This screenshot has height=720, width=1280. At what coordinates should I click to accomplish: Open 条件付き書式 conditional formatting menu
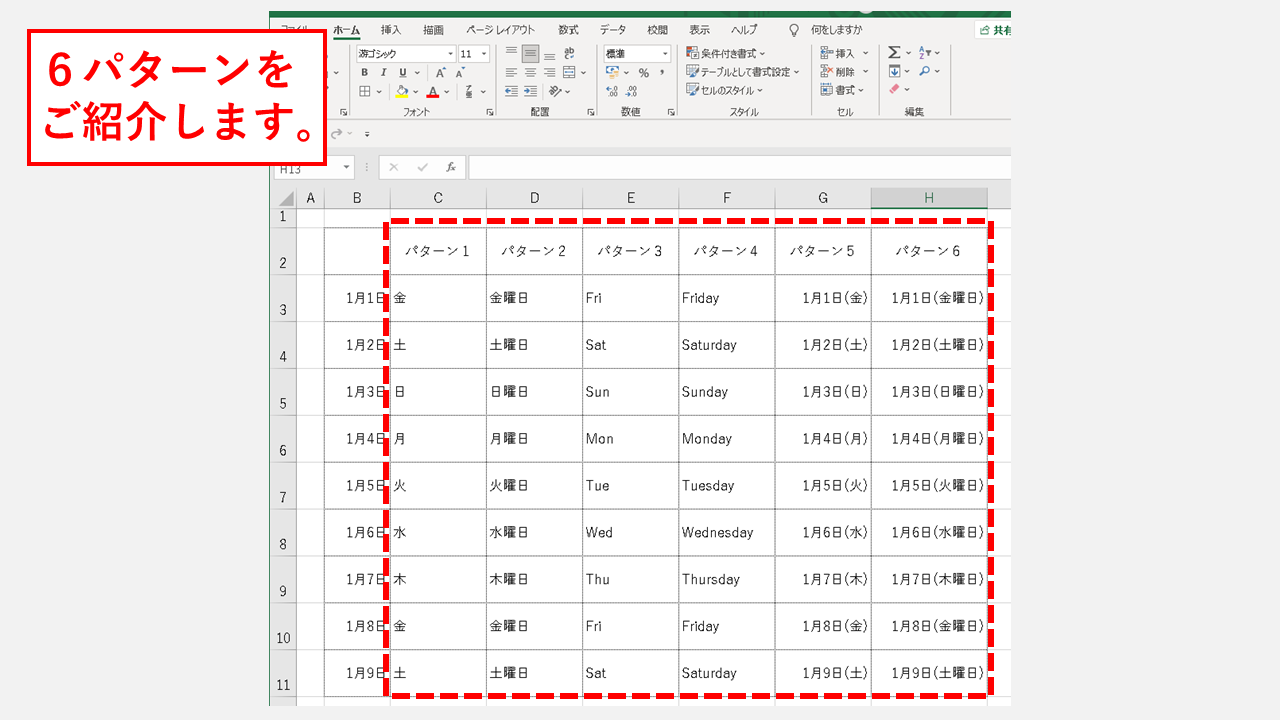[726, 53]
